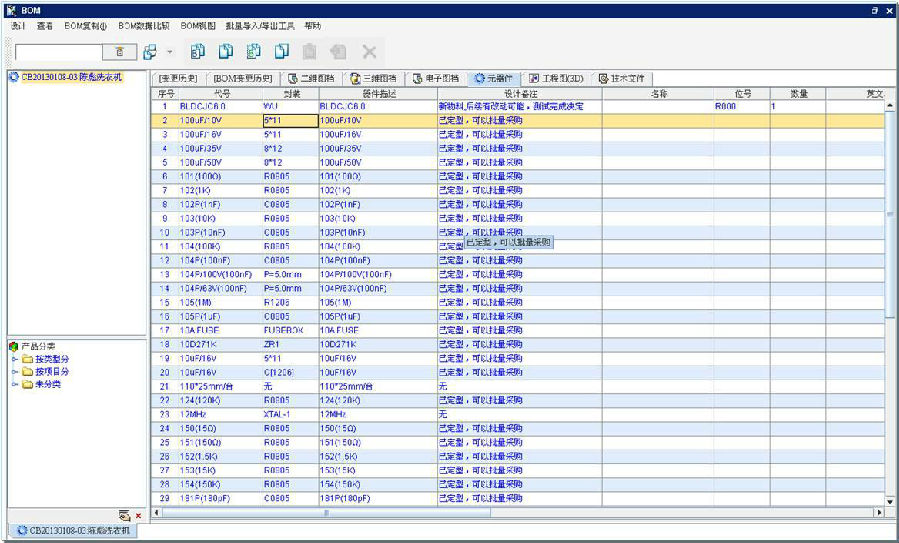Switch to the 三维图档 tab
This screenshot has width=899, height=543.
(x=372, y=78)
